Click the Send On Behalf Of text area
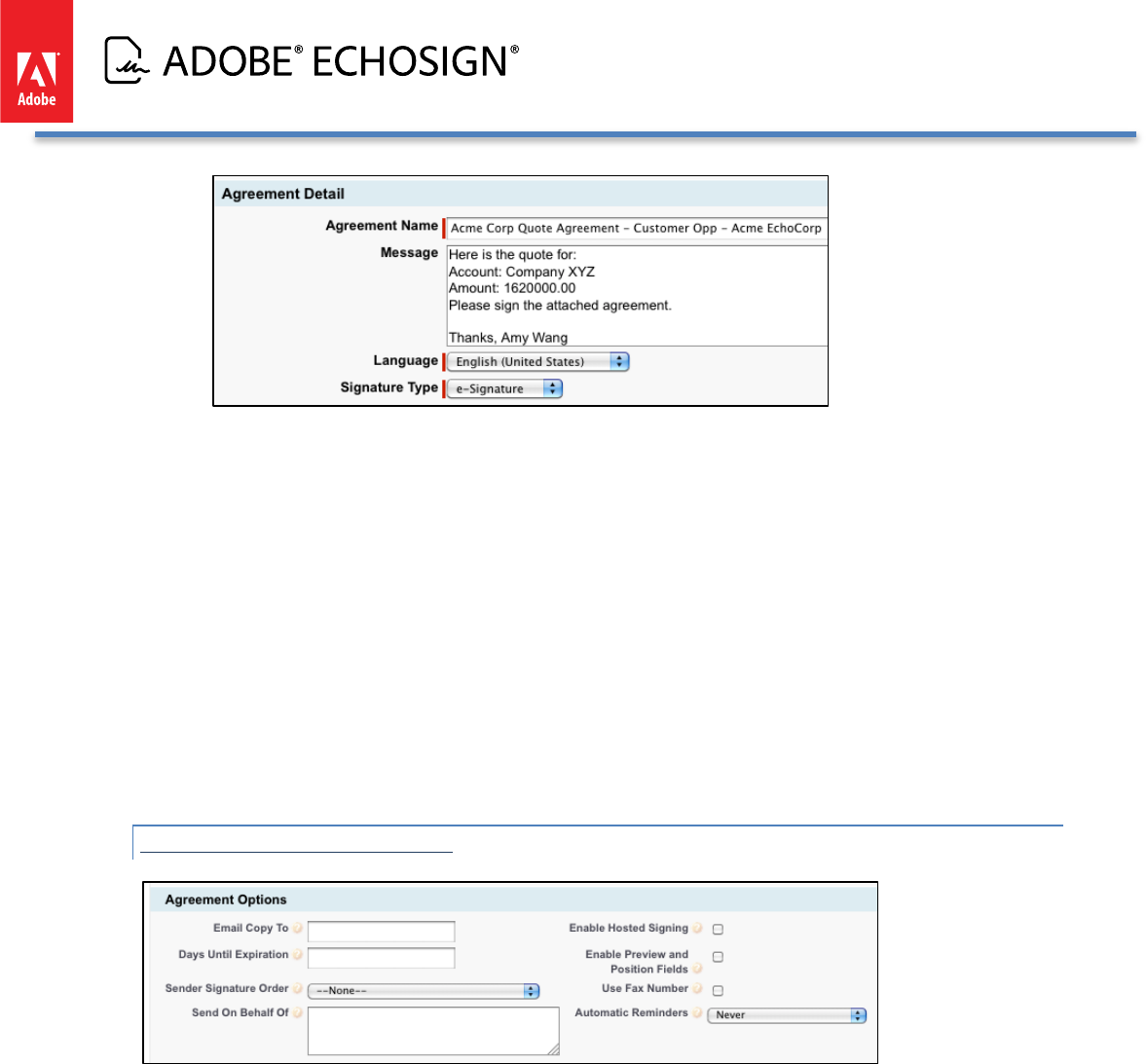1147x1064 pixels. coord(434,1031)
